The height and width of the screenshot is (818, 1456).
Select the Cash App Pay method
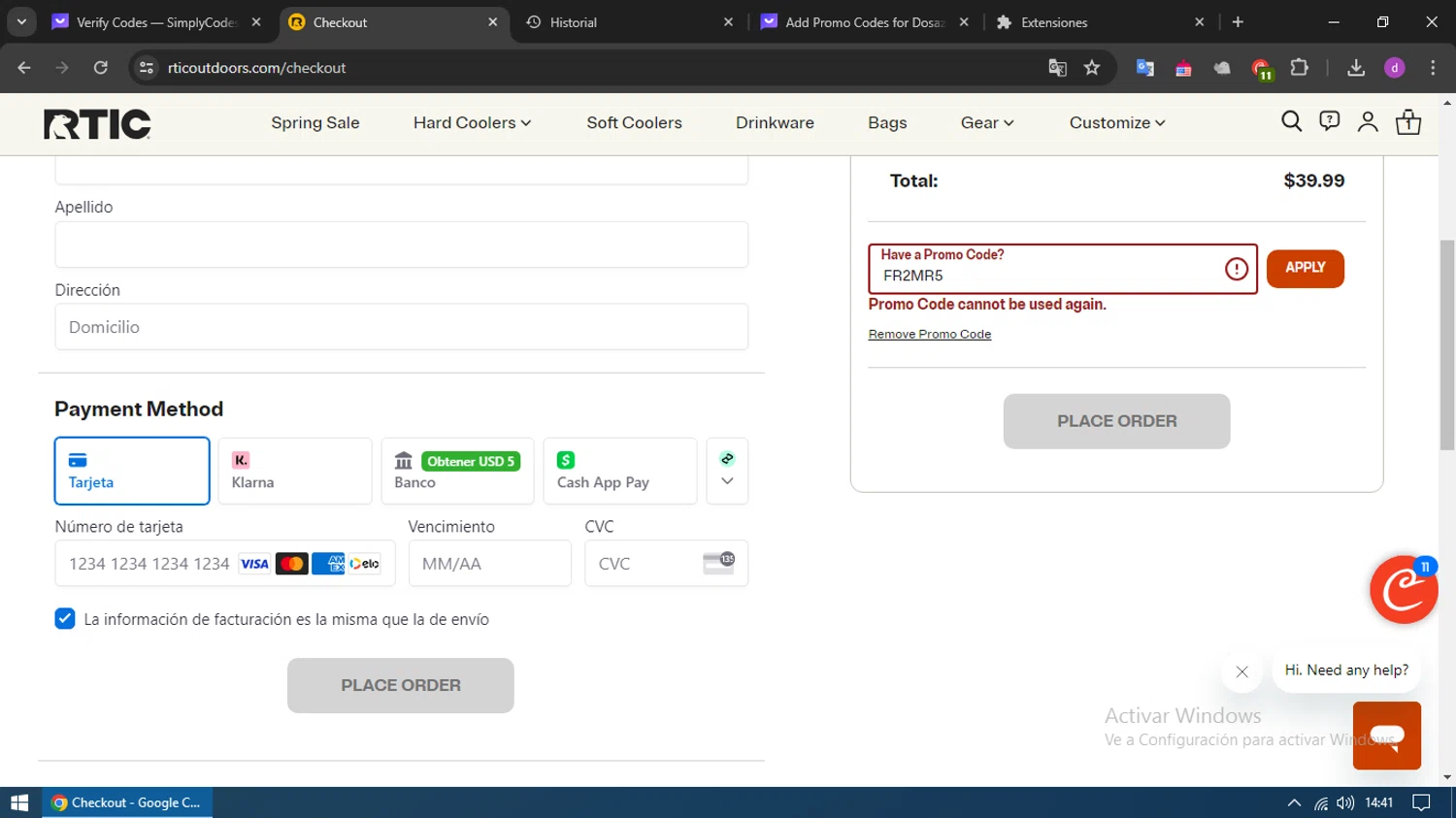(620, 471)
